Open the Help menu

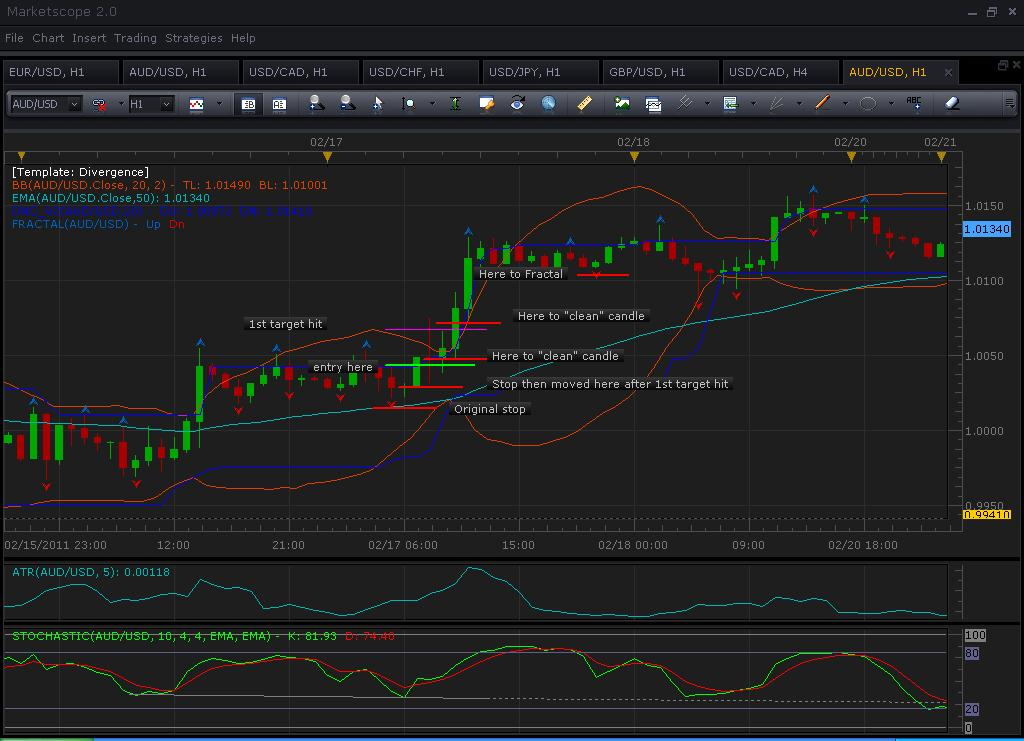243,38
